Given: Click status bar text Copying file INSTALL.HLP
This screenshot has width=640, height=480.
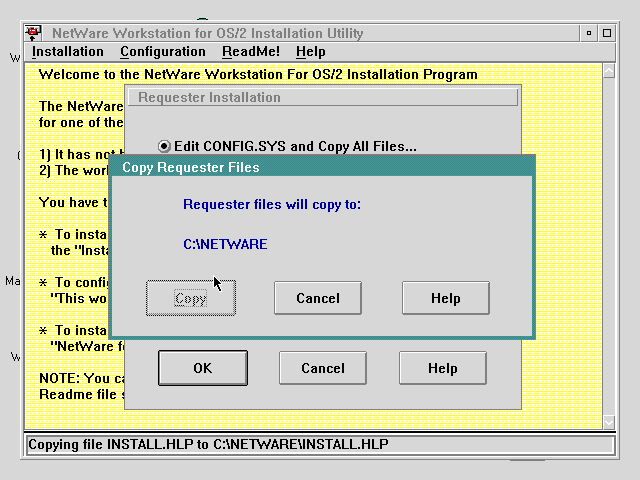Looking at the screenshot, I should coord(208,444).
